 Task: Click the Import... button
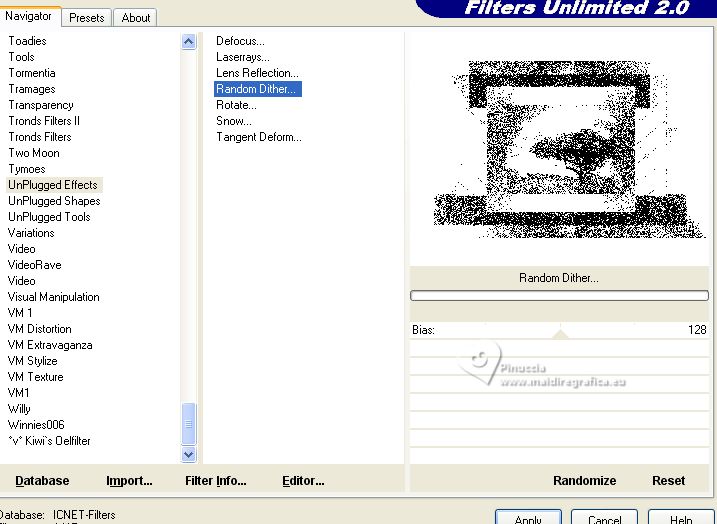coord(129,481)
